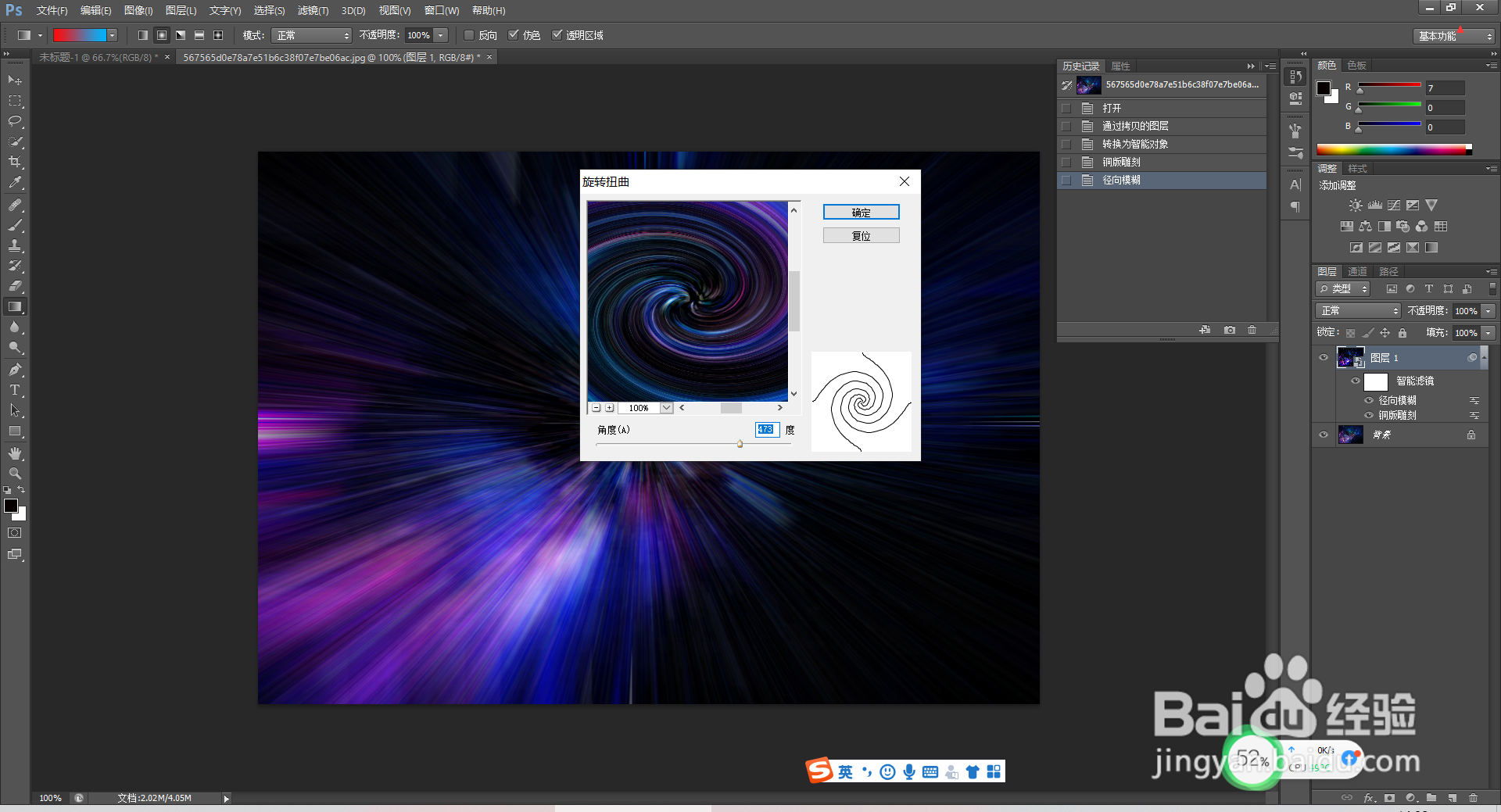1501x812 pixels.
Task: Select 铜版雕刻 history state
Action: [x=1162, y=163]
